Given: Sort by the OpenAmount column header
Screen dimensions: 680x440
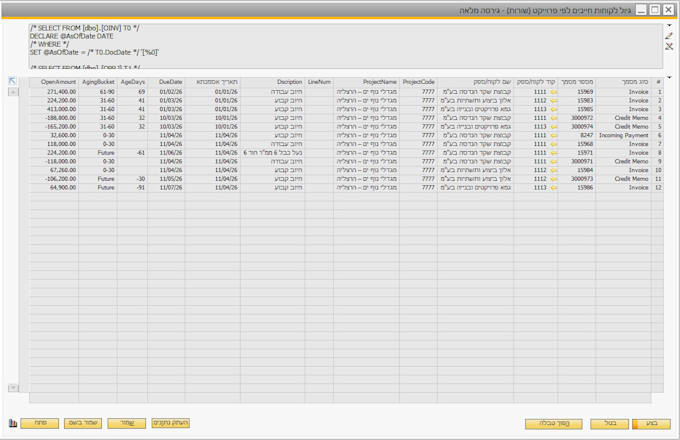Looking at the screenshot, I should click(x=54, y=82).
